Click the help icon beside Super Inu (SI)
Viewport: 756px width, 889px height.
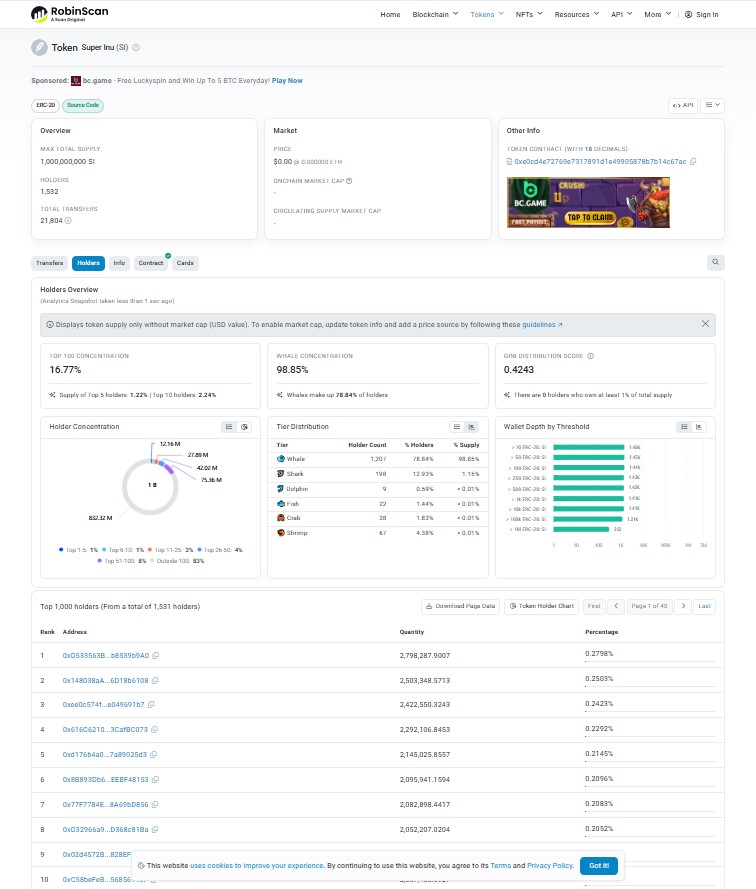(x=136, y=48)
